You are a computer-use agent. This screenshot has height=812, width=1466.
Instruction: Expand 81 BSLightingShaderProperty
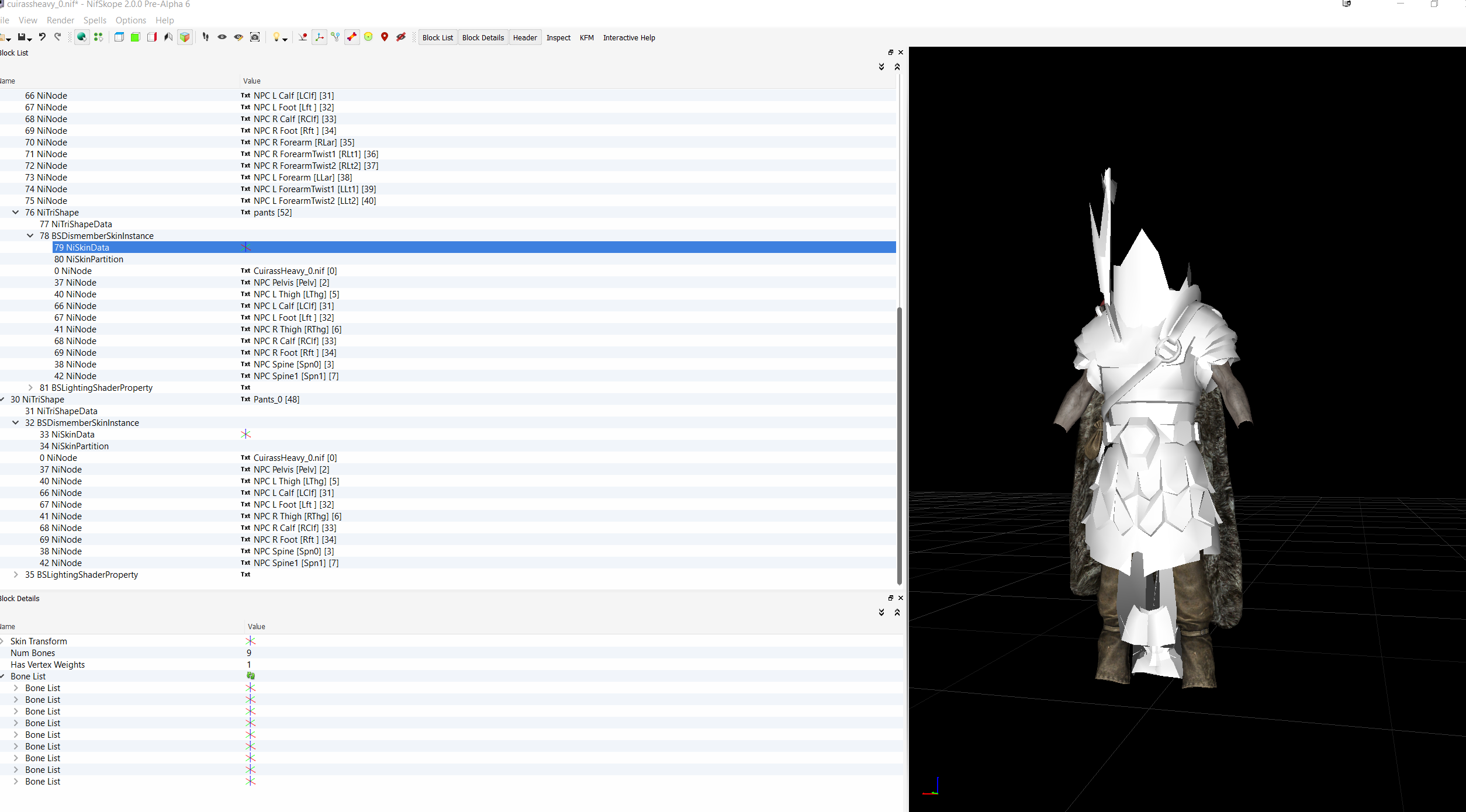point(30,388)
